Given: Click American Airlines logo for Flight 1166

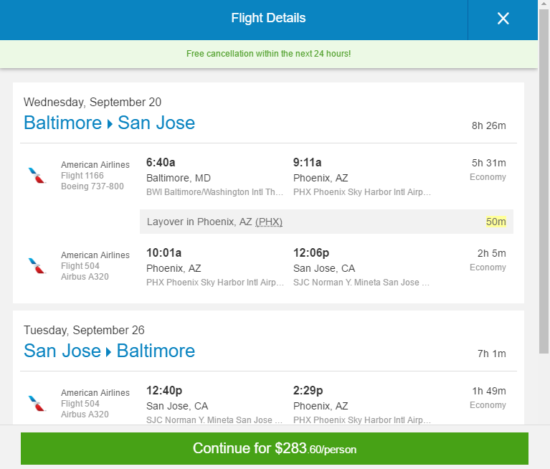Looking at the screenshot, I should [x=37, y=175].
